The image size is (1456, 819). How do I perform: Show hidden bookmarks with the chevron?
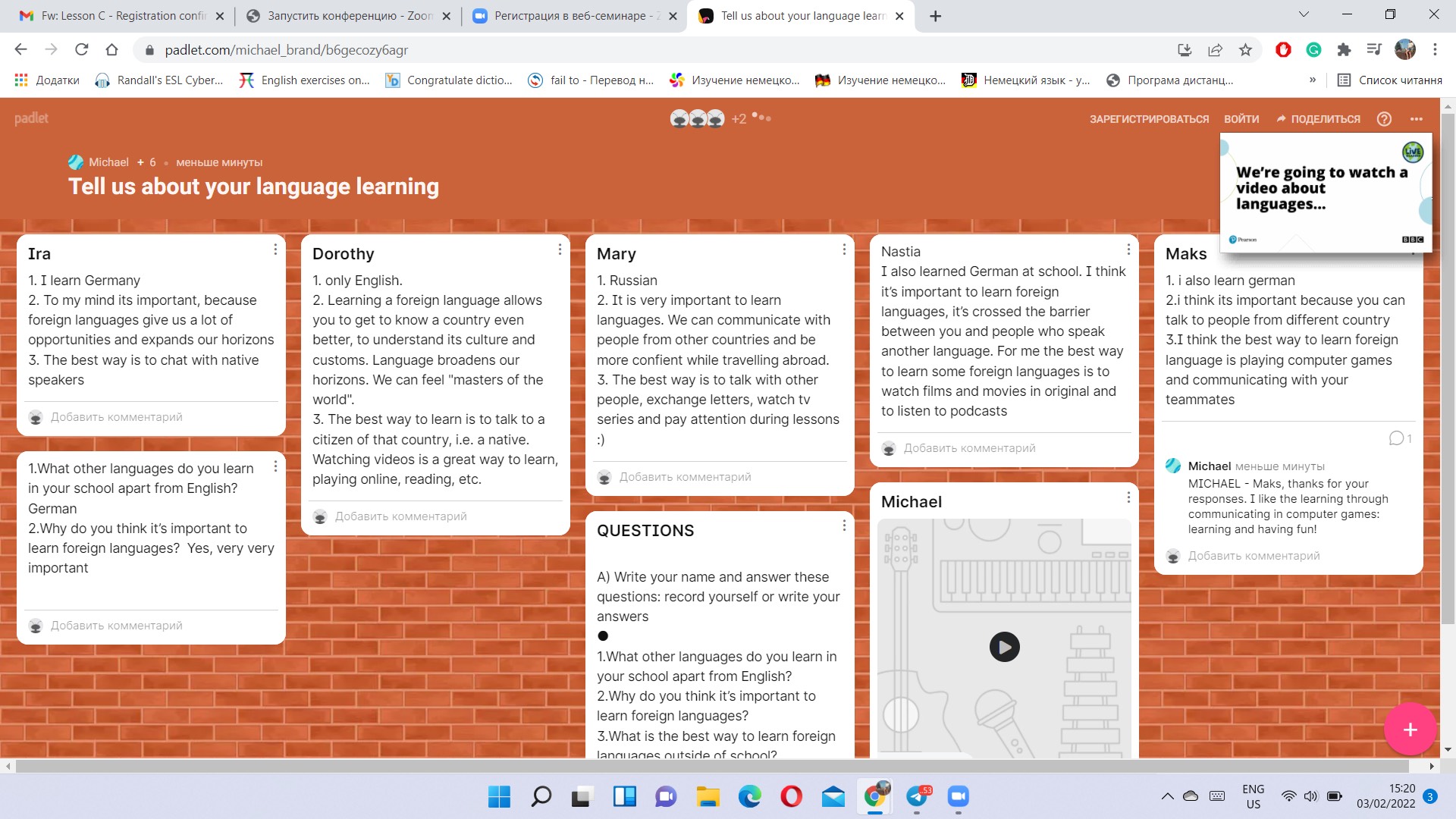pyautogui.click(x=1312, y=80)
